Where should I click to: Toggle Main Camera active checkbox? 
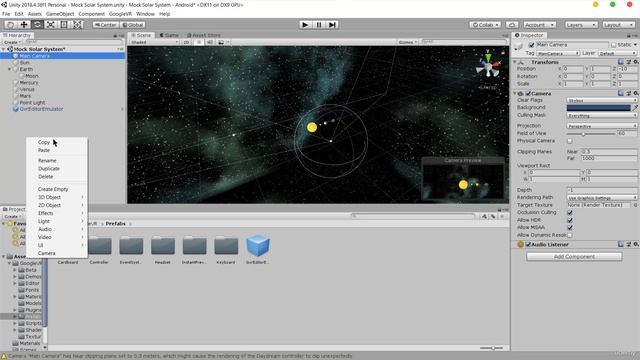pos(531,45)
